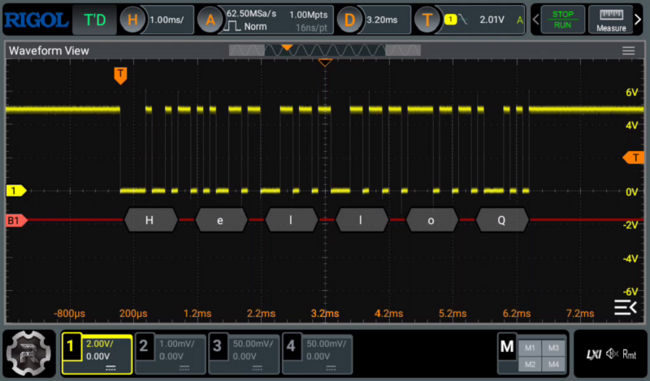This screenshot has height=381, width=650.
Task: Select the trigger level T marker at right edge
Action: (633, 158)
